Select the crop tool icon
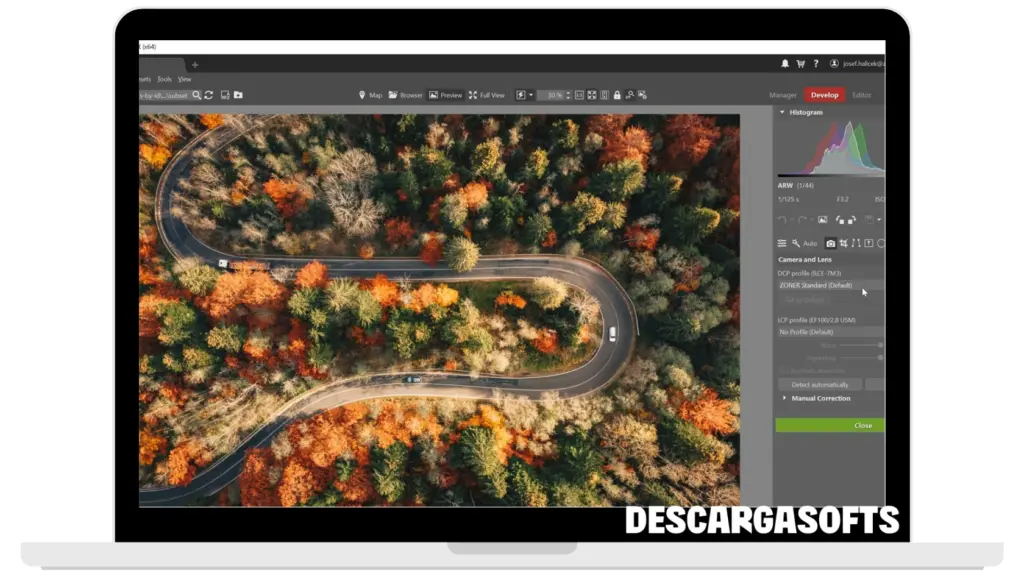 pyautogui.click(x=843, y=243)
